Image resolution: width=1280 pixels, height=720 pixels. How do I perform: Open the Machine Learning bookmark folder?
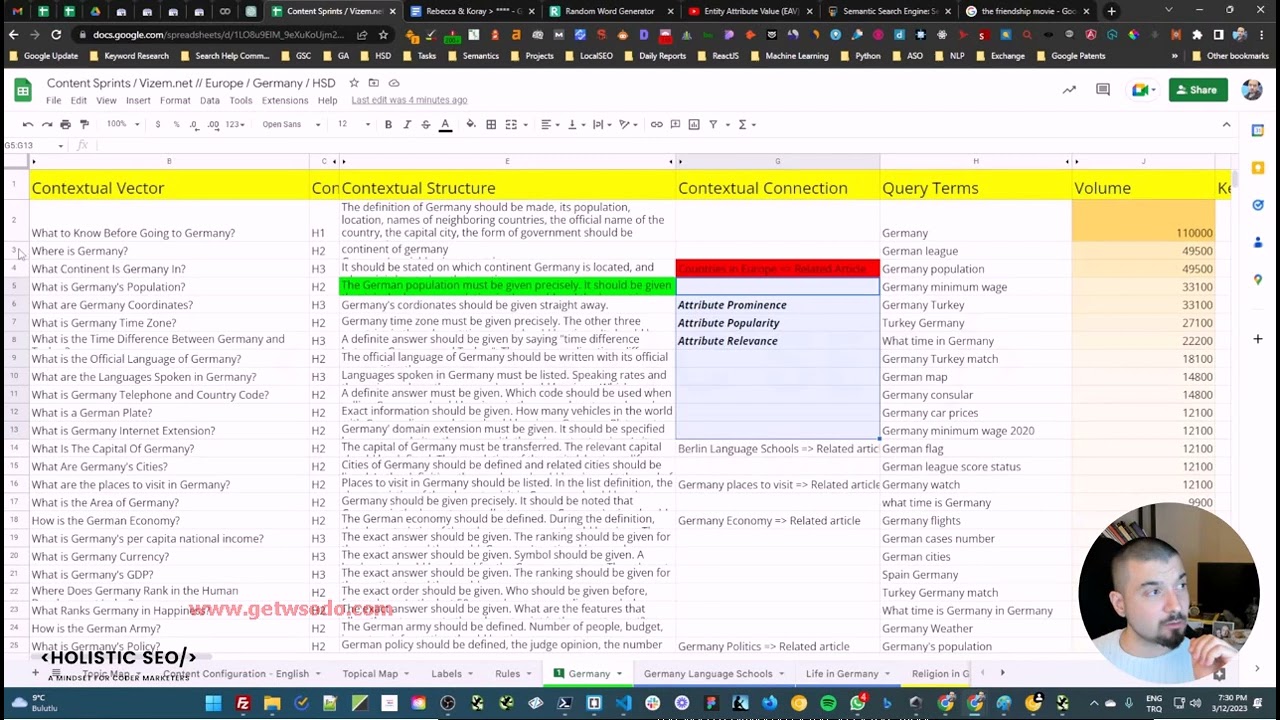point(790,56)
